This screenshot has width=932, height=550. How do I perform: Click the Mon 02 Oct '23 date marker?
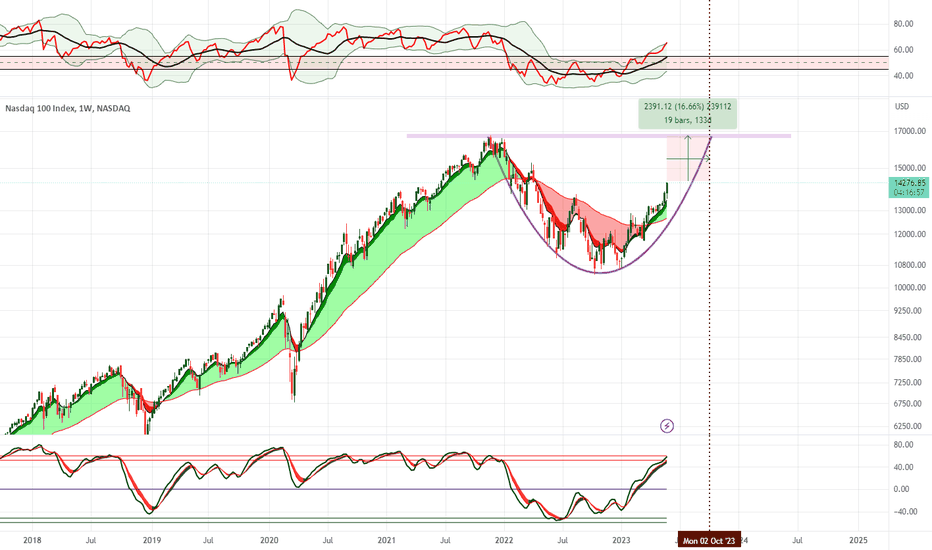coord(709,540)
